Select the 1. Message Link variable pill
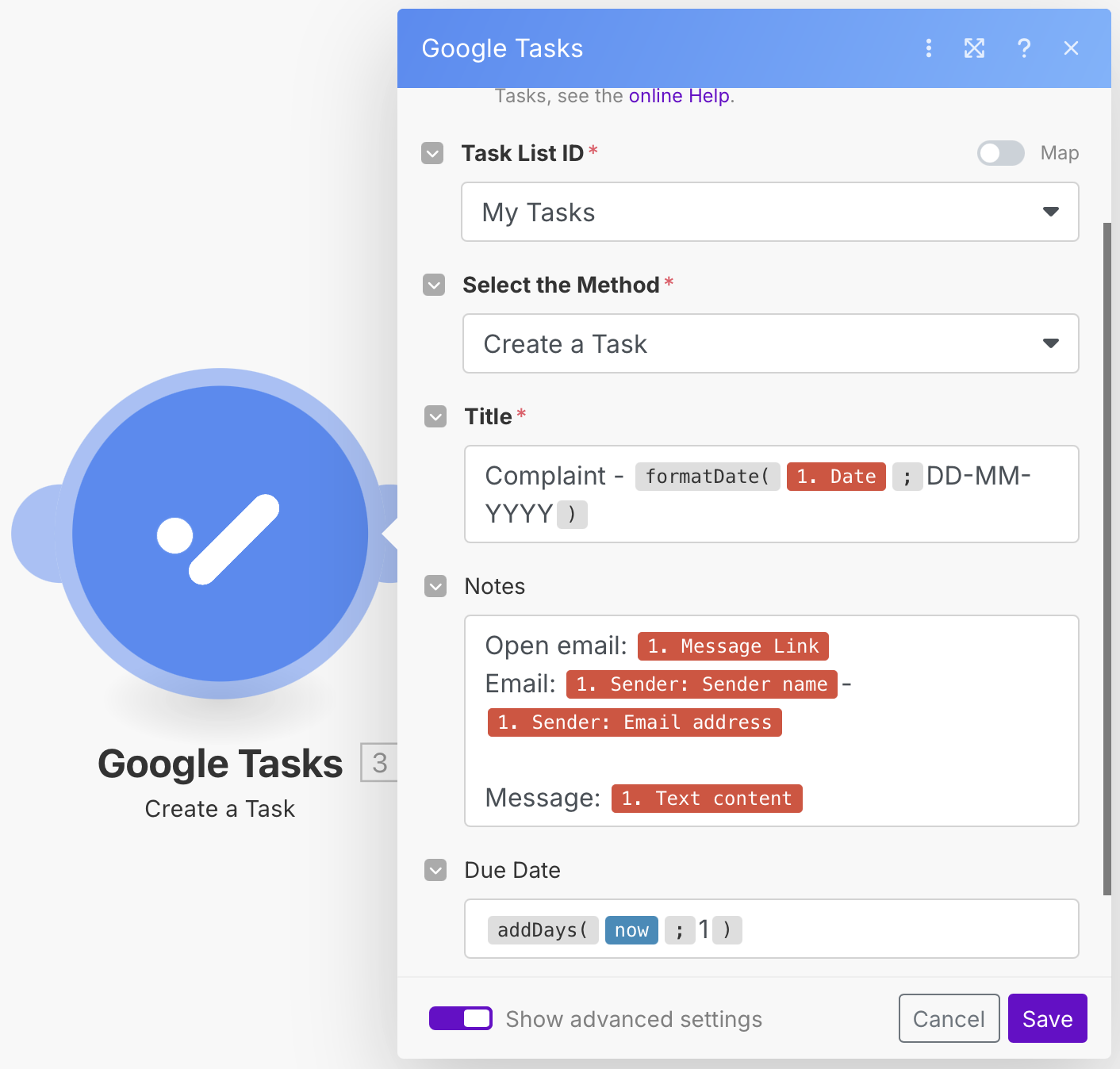 [x=733, y=646]
